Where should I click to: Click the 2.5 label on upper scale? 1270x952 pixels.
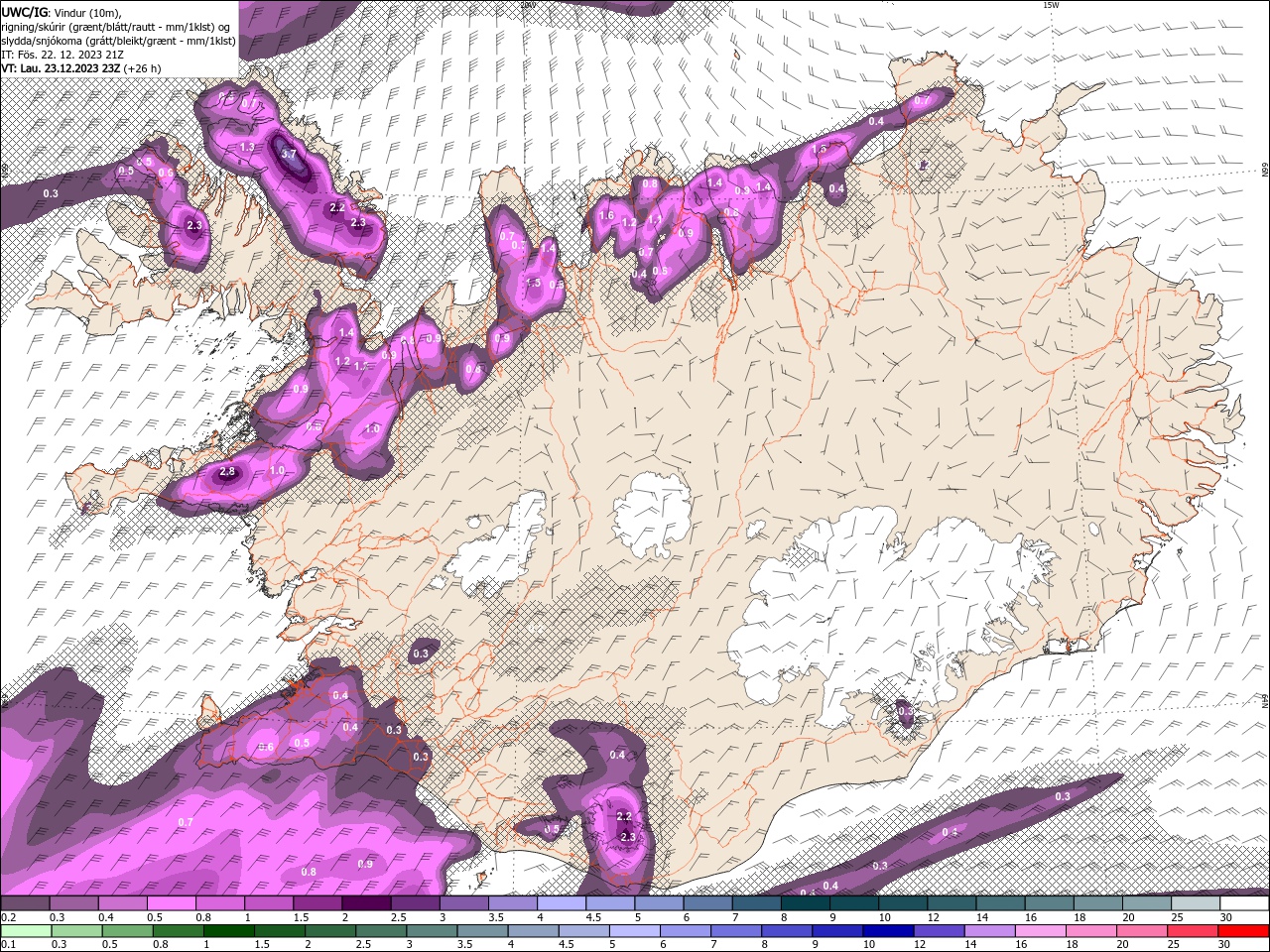coord(398,917)
